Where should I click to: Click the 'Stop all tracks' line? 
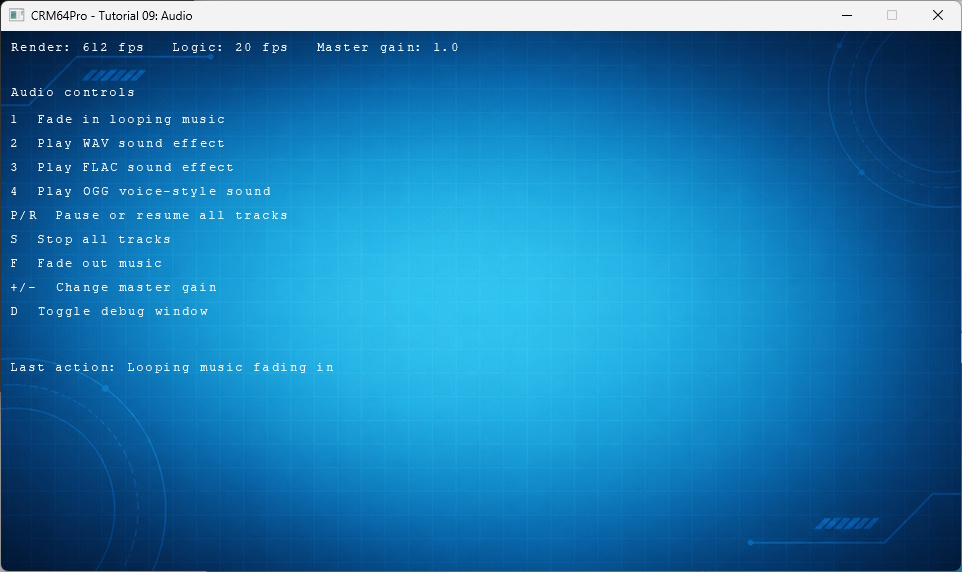coord(91,239)
